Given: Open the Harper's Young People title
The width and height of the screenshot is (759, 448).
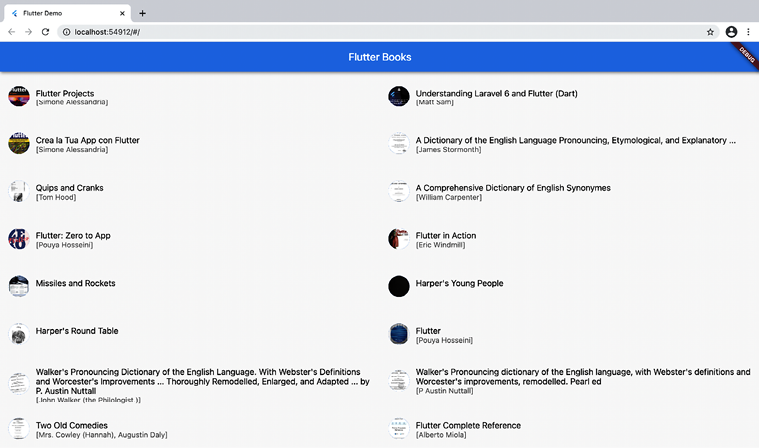Looking at the screenshot, I should [459, 283].
